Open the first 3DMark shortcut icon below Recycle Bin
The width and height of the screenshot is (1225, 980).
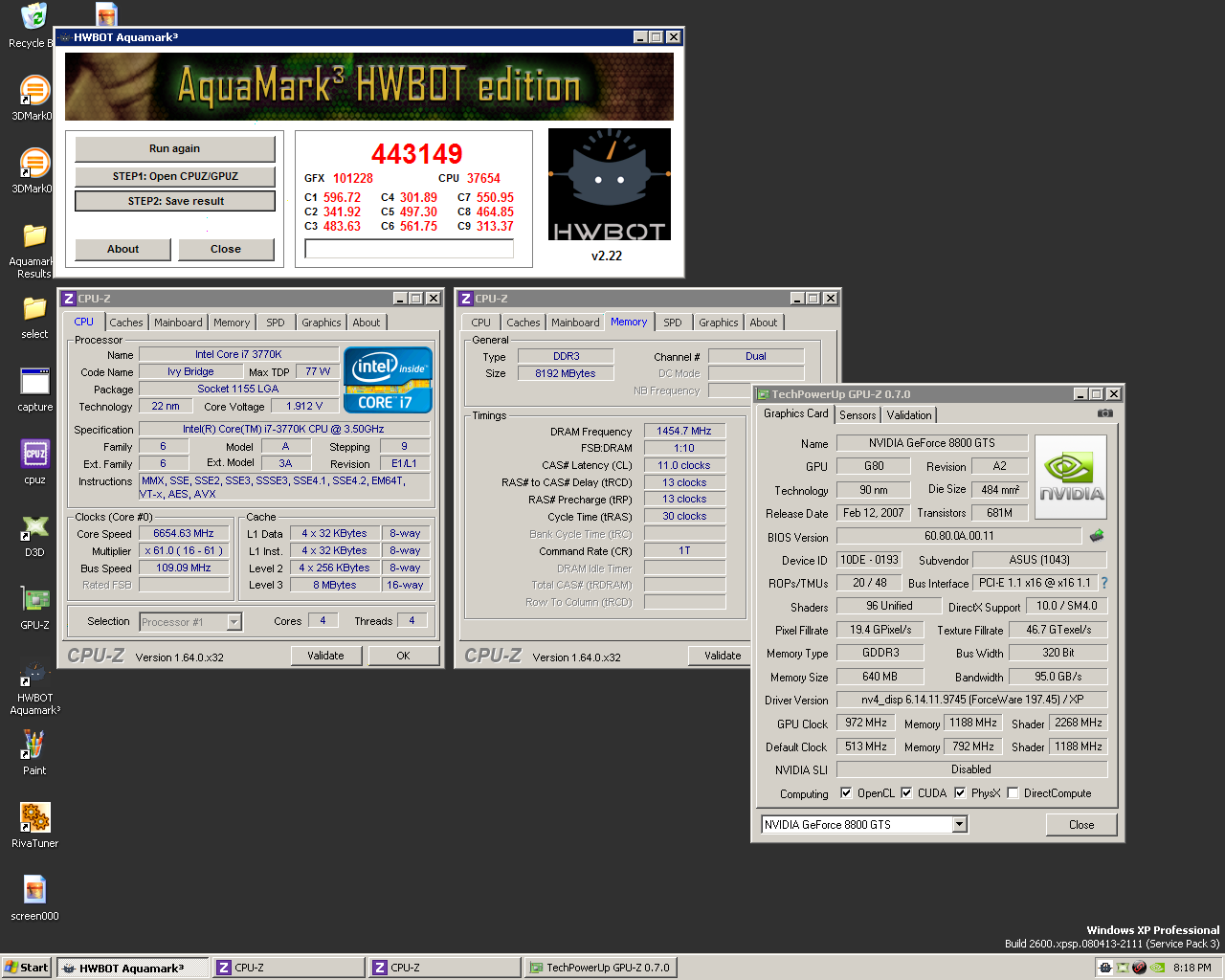[x=34, y=90]
